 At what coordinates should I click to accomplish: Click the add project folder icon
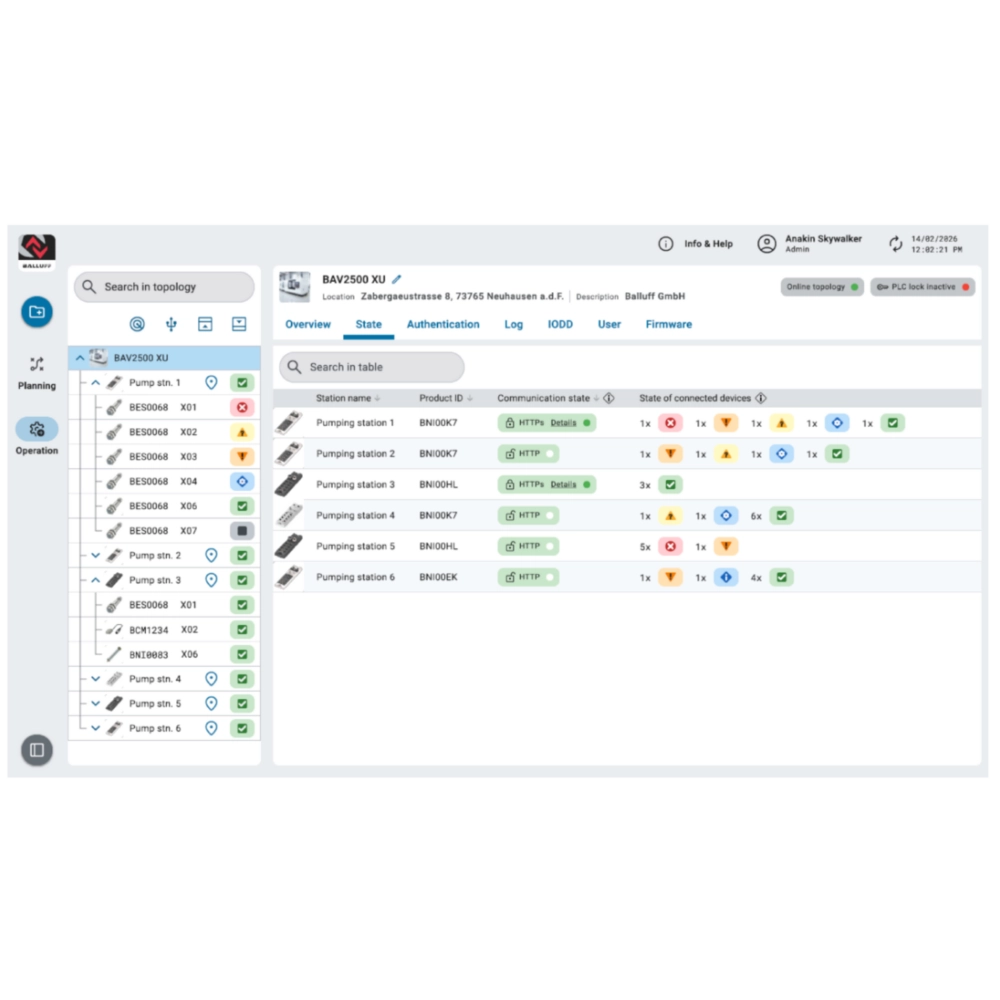click(37, 312)
